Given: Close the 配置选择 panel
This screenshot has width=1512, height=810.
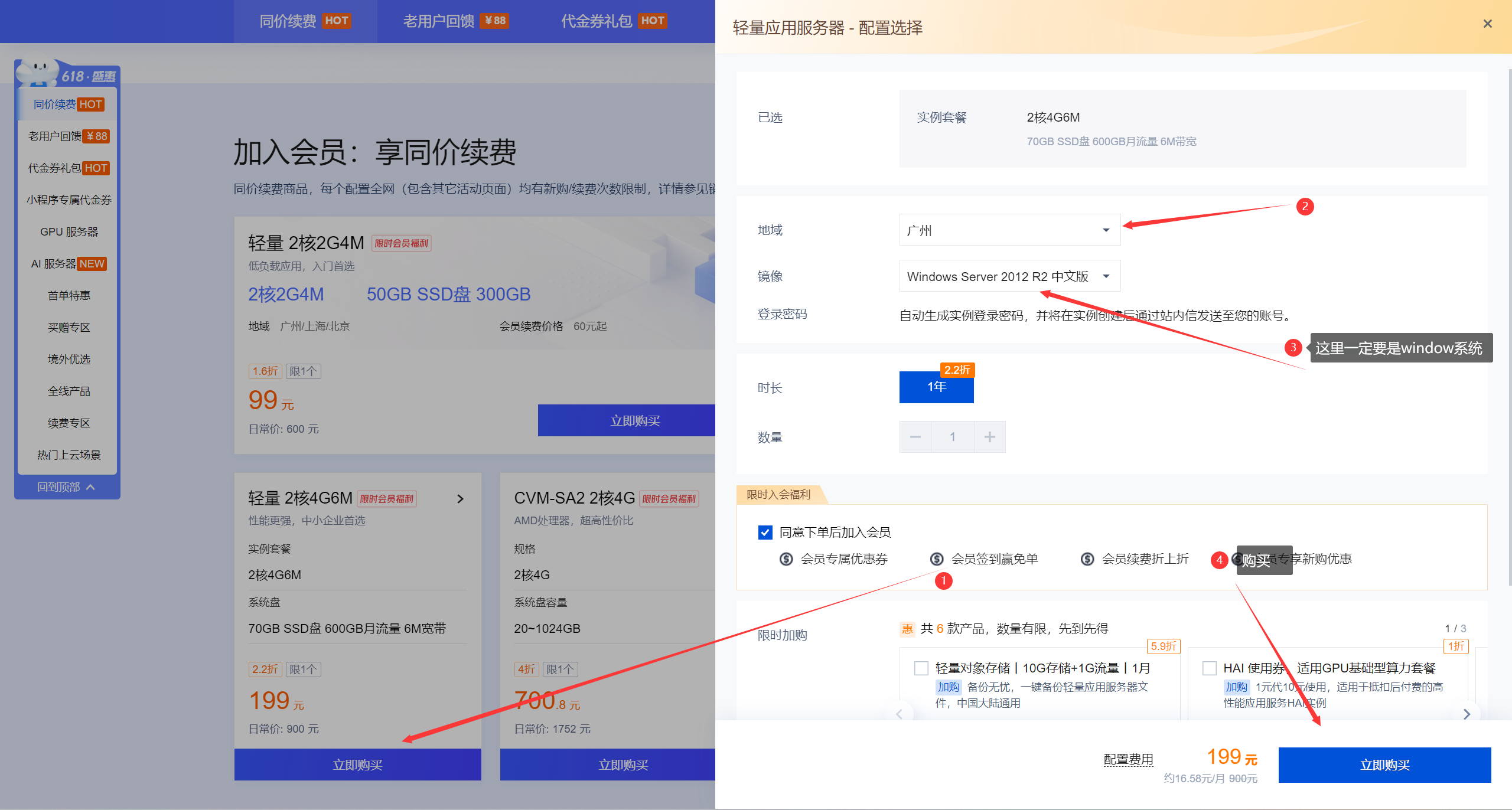Looking at the screenshot, I should click(x=1487, y=24).
